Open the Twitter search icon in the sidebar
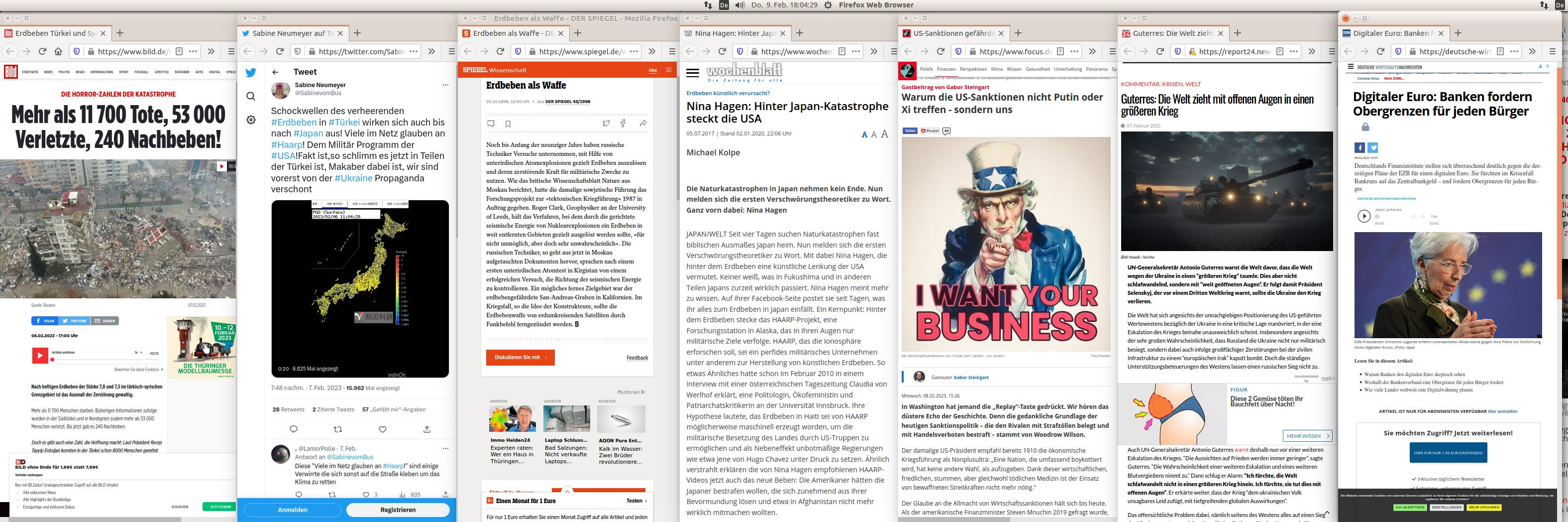The height and width of the screenshot is (522, 1568). tap(251, 96)
